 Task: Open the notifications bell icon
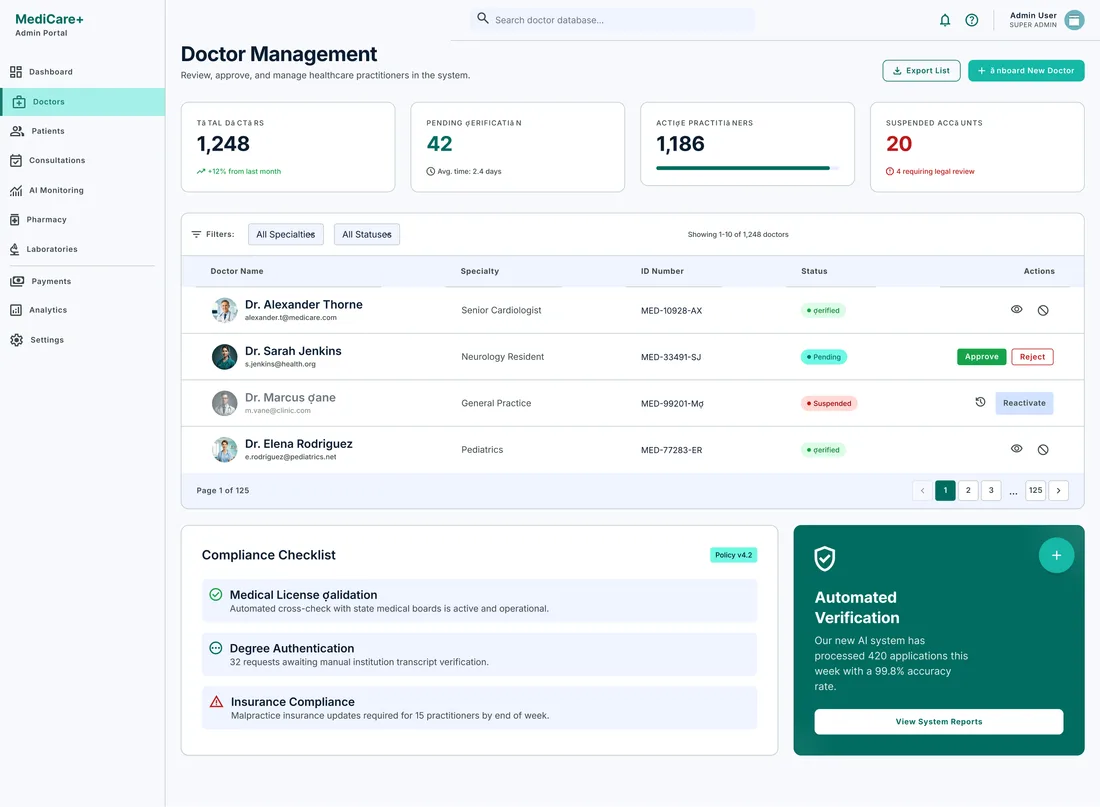945,20
